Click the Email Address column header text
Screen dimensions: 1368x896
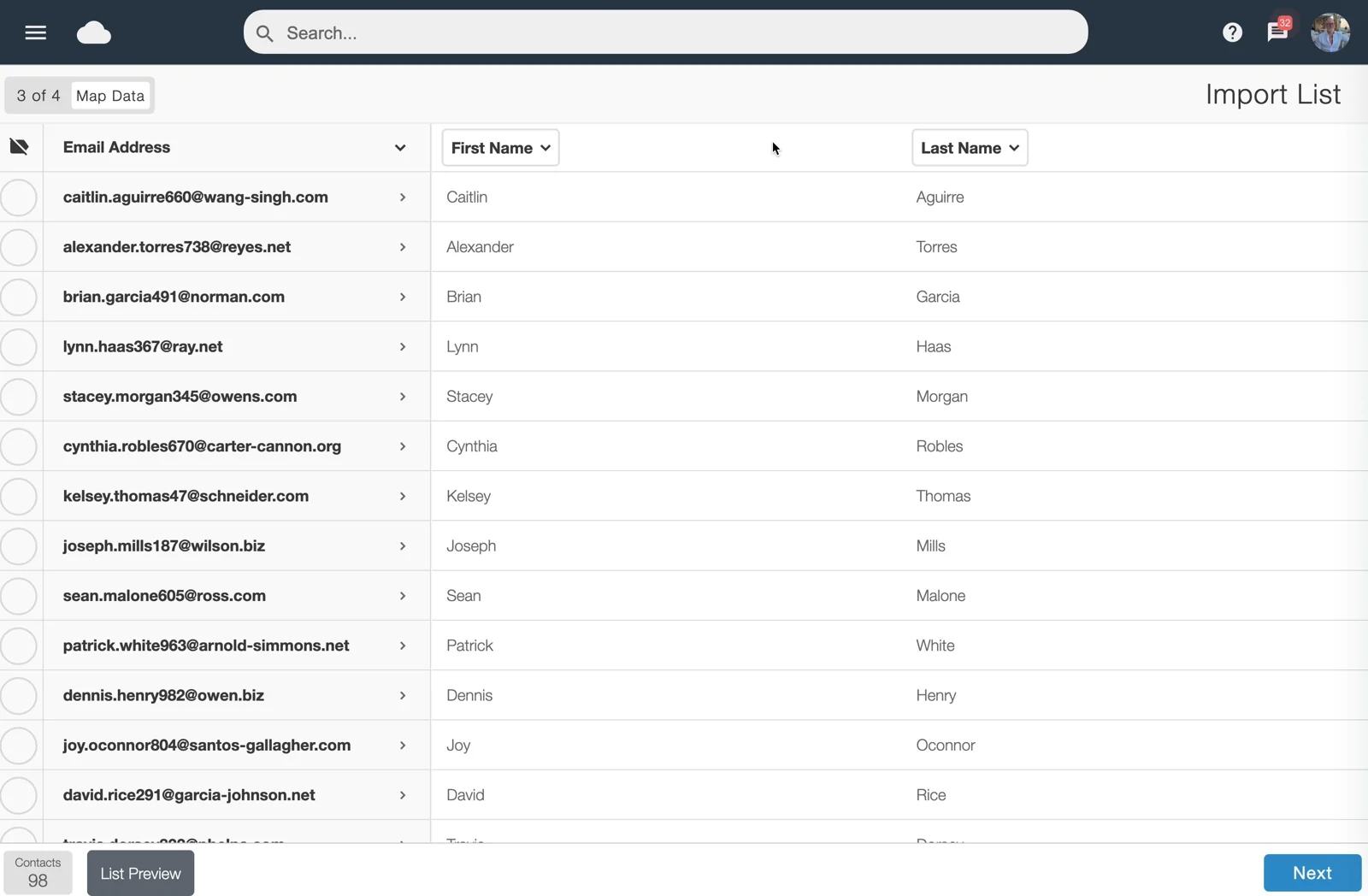[116, 147]
